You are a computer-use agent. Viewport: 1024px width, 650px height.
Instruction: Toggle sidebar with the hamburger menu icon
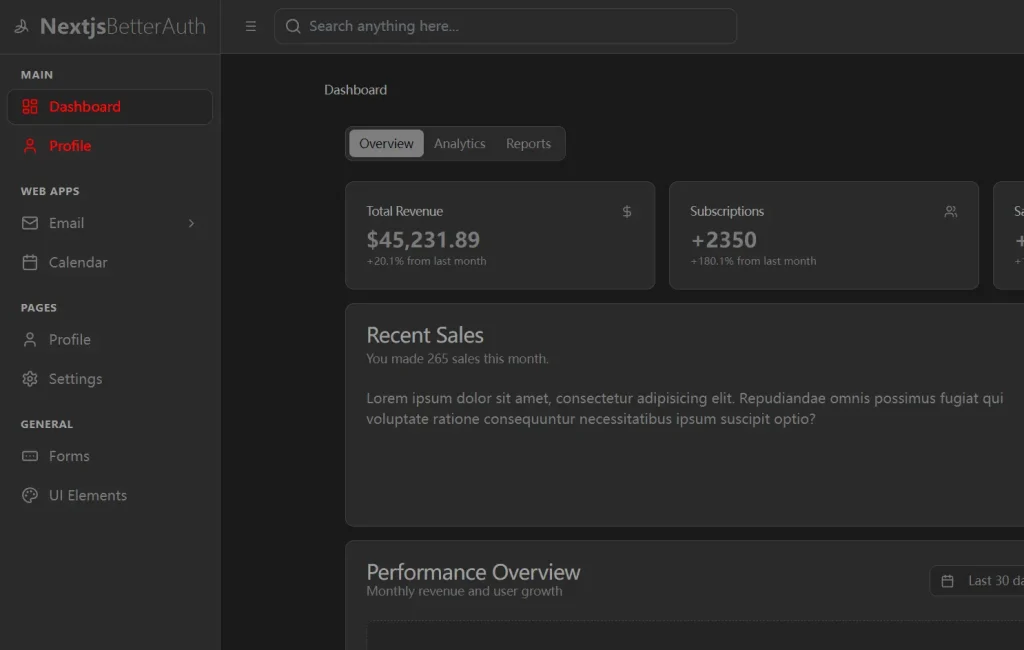point(251,27)
